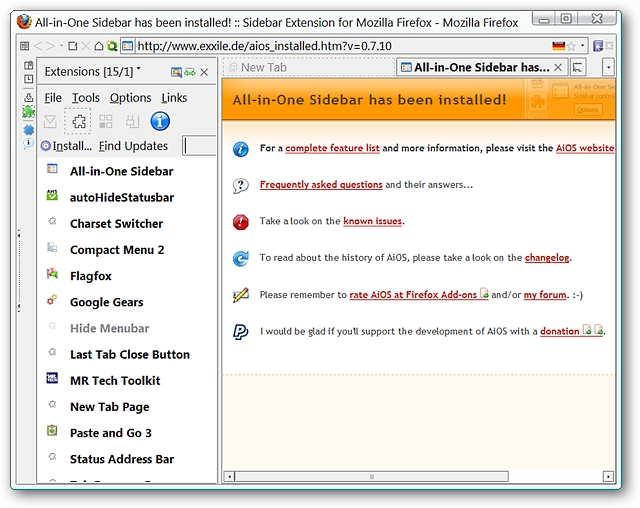Select Status Address Bar extension
This screenshot has width=640, height=508.
point(127,459)
